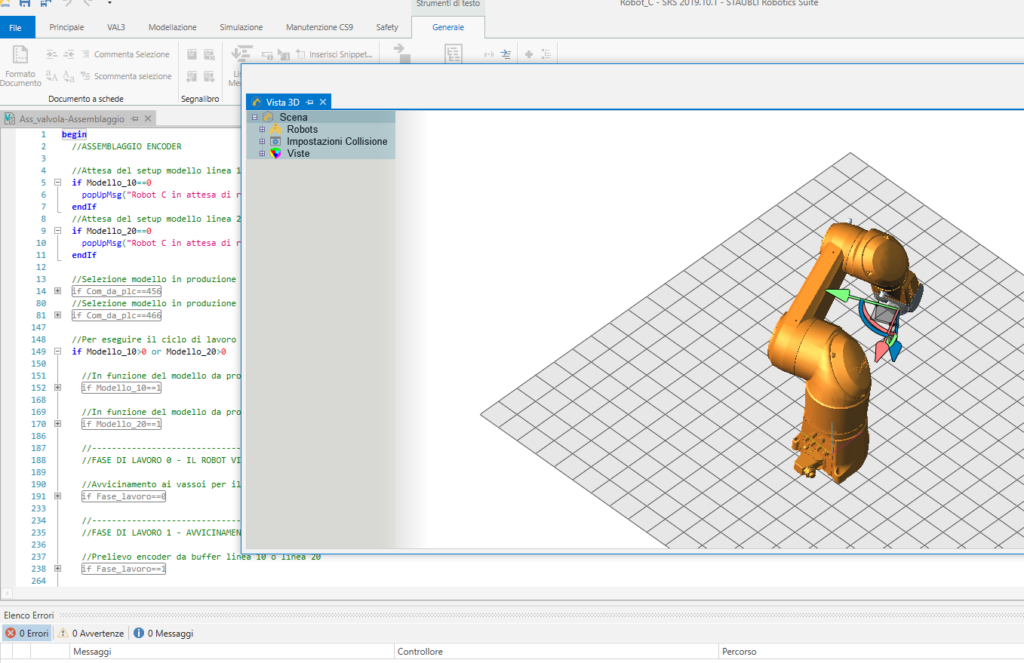Toggle the 0 Avvertenze filter

coord(91,634)
